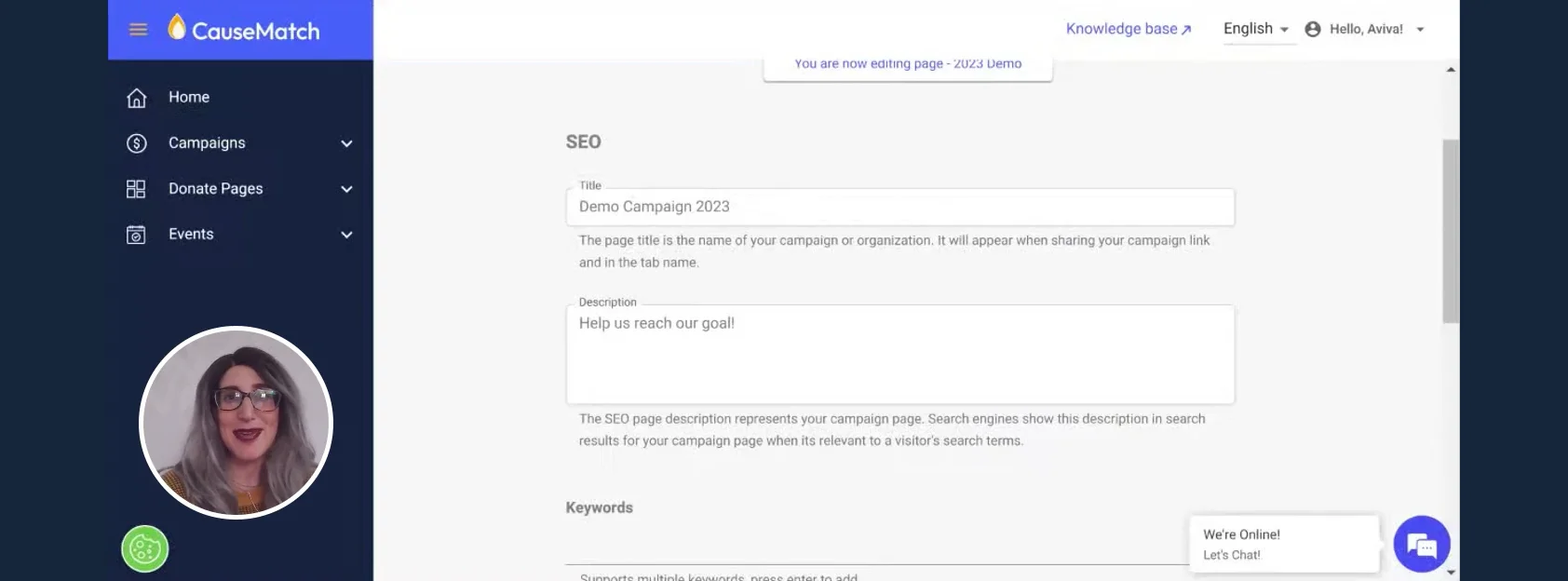Open the hamburger menu icon
Screen dimensions: 1568x581
tap(138, 30)
